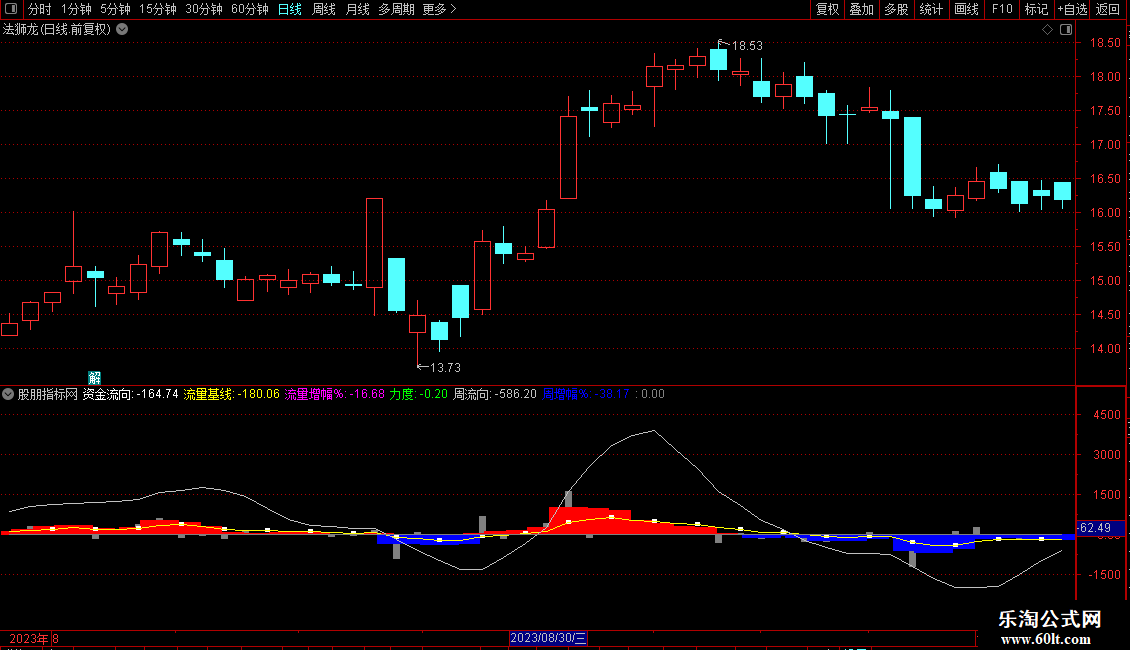The height and width of the screenshot is (650, 1130).
Task: Select the 15分钟 period
Action: (x=157, y=9)
